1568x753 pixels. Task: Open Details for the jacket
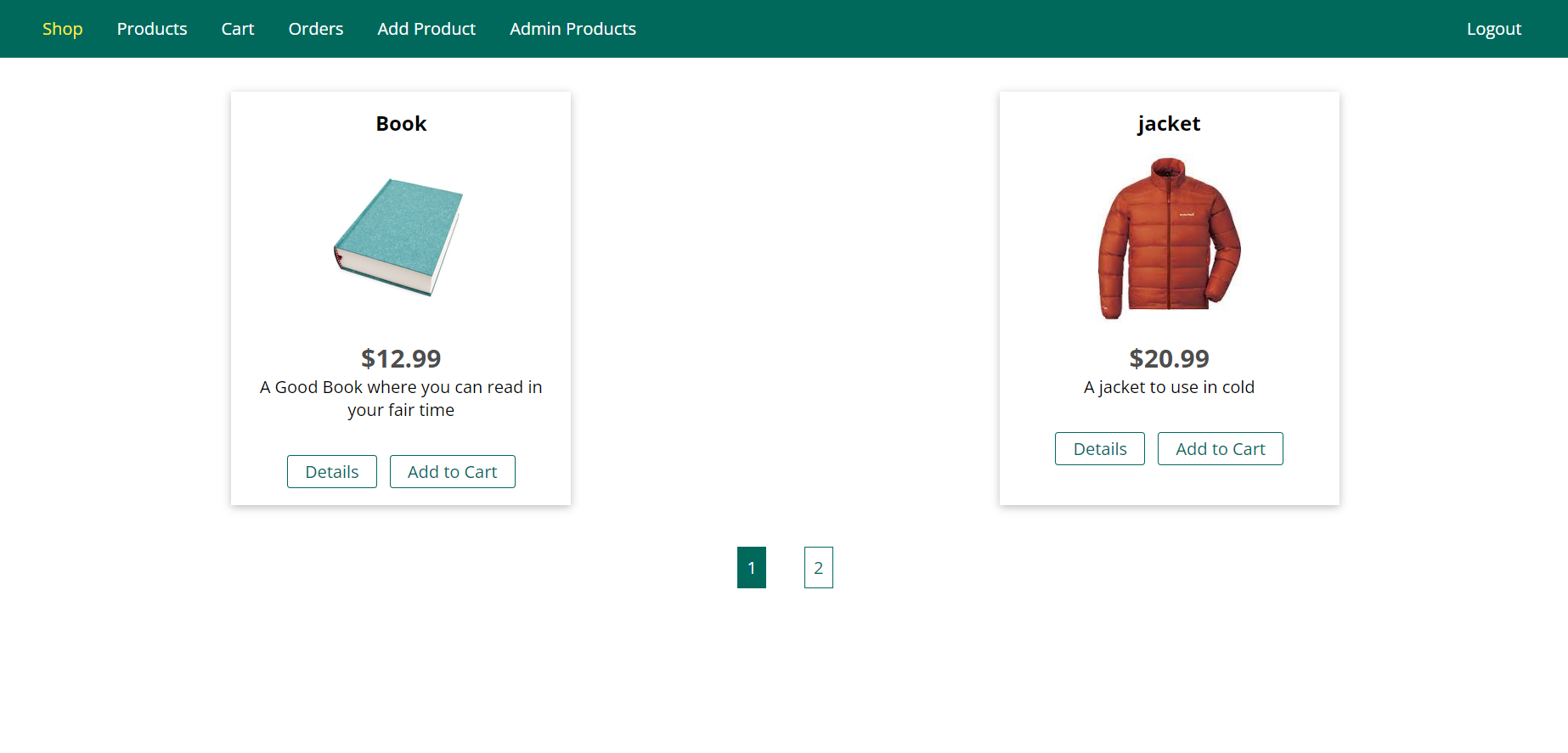click(1100, 449)
